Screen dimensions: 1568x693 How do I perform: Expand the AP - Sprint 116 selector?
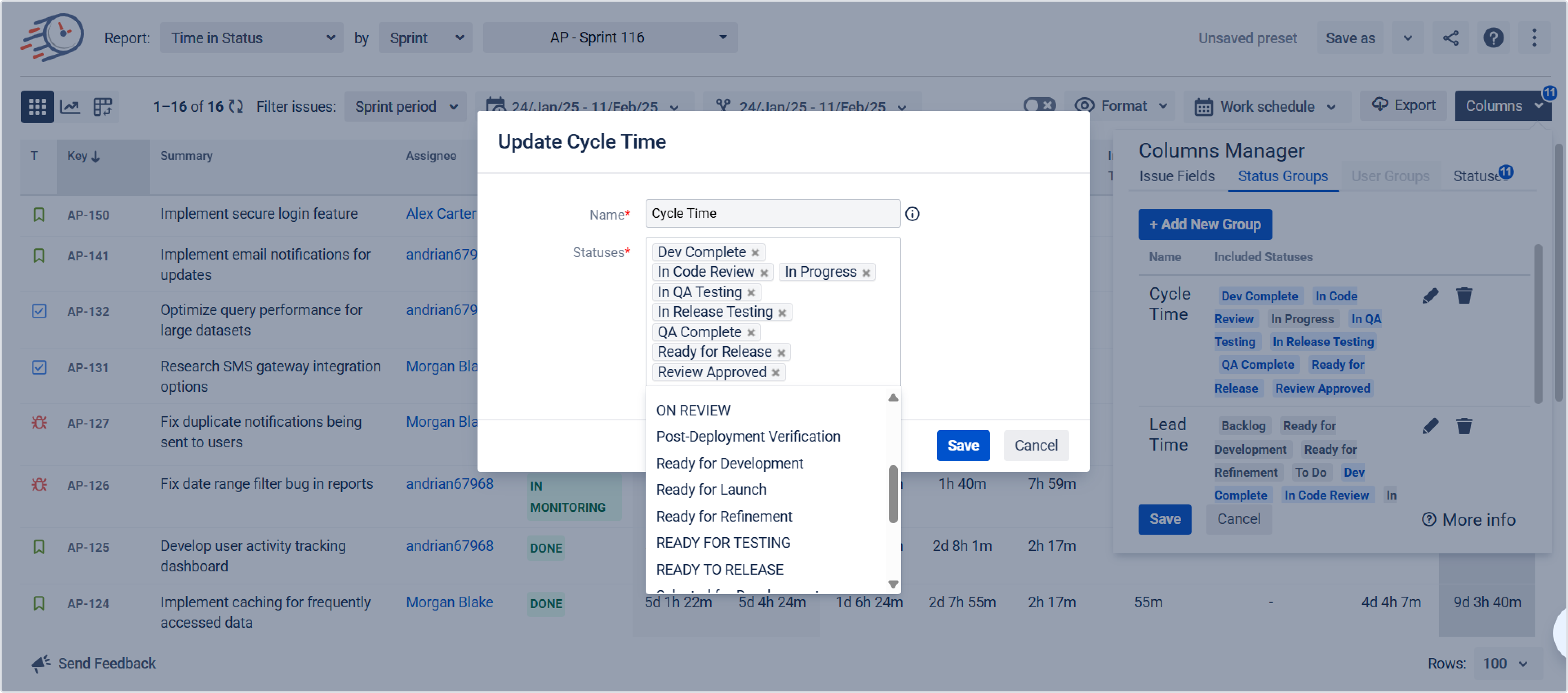pyautogui.click(x=610, y=38)
